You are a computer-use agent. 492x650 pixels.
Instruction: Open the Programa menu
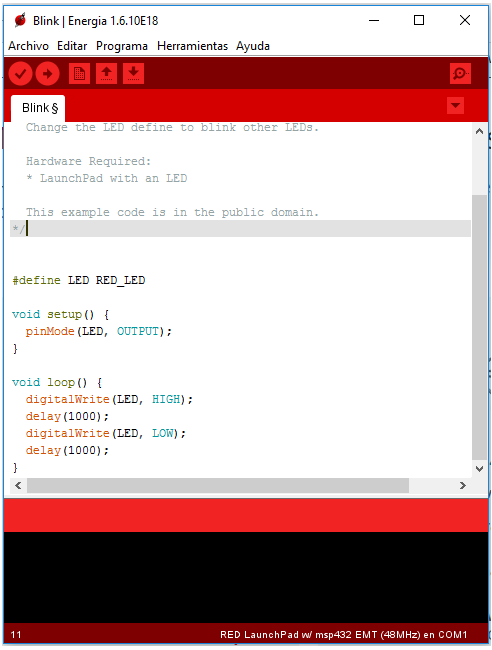point(122,46)
